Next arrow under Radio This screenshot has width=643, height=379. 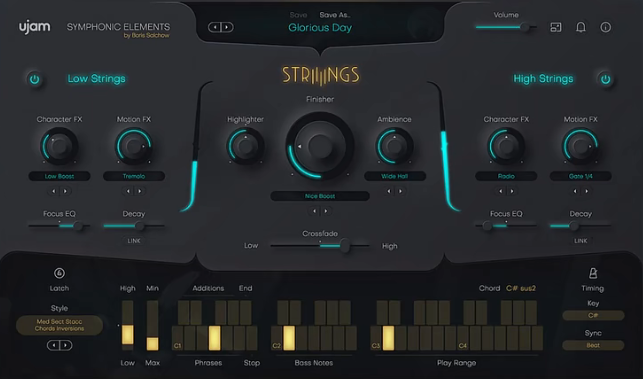click(512, 191)
